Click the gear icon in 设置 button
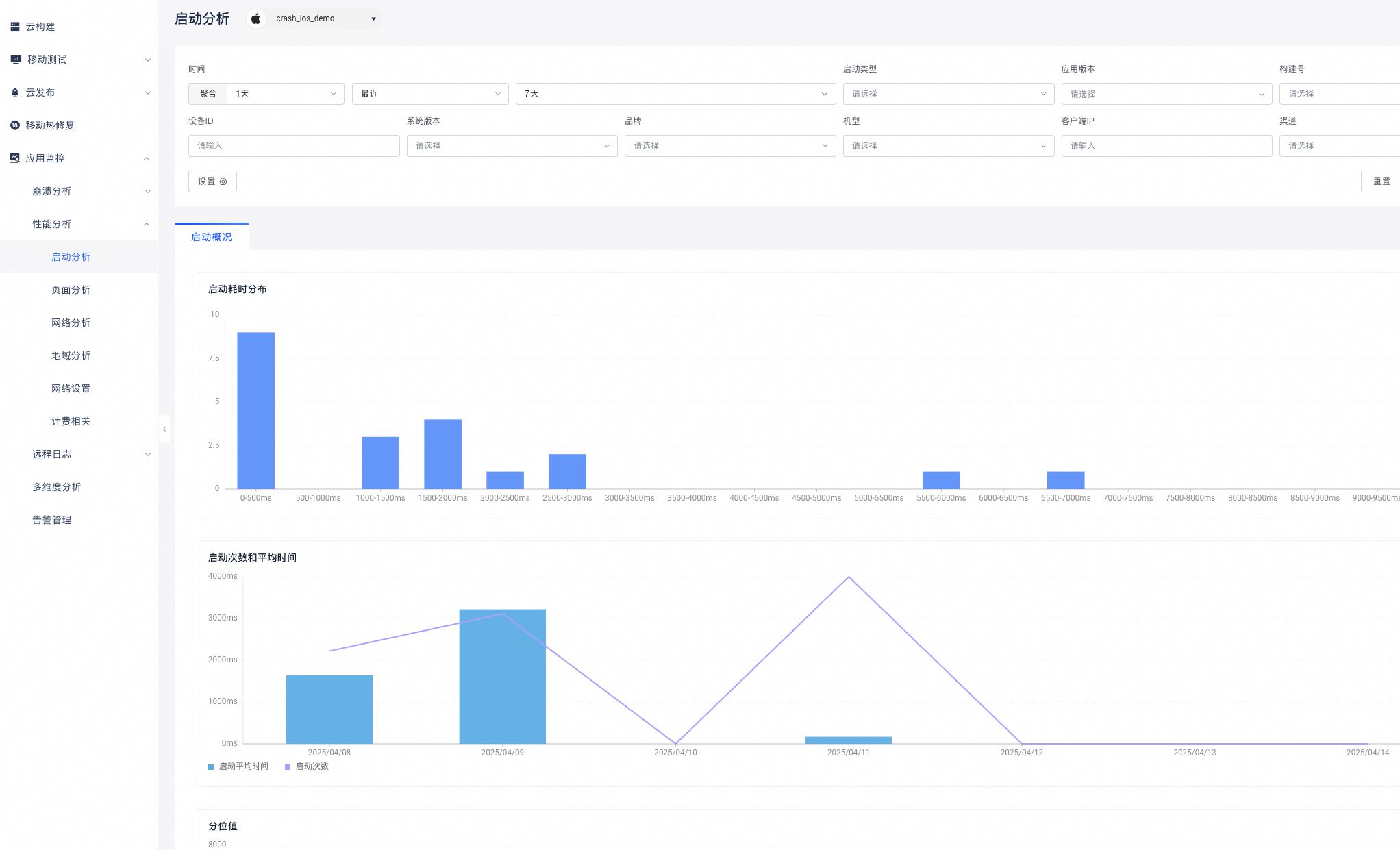 223,182
